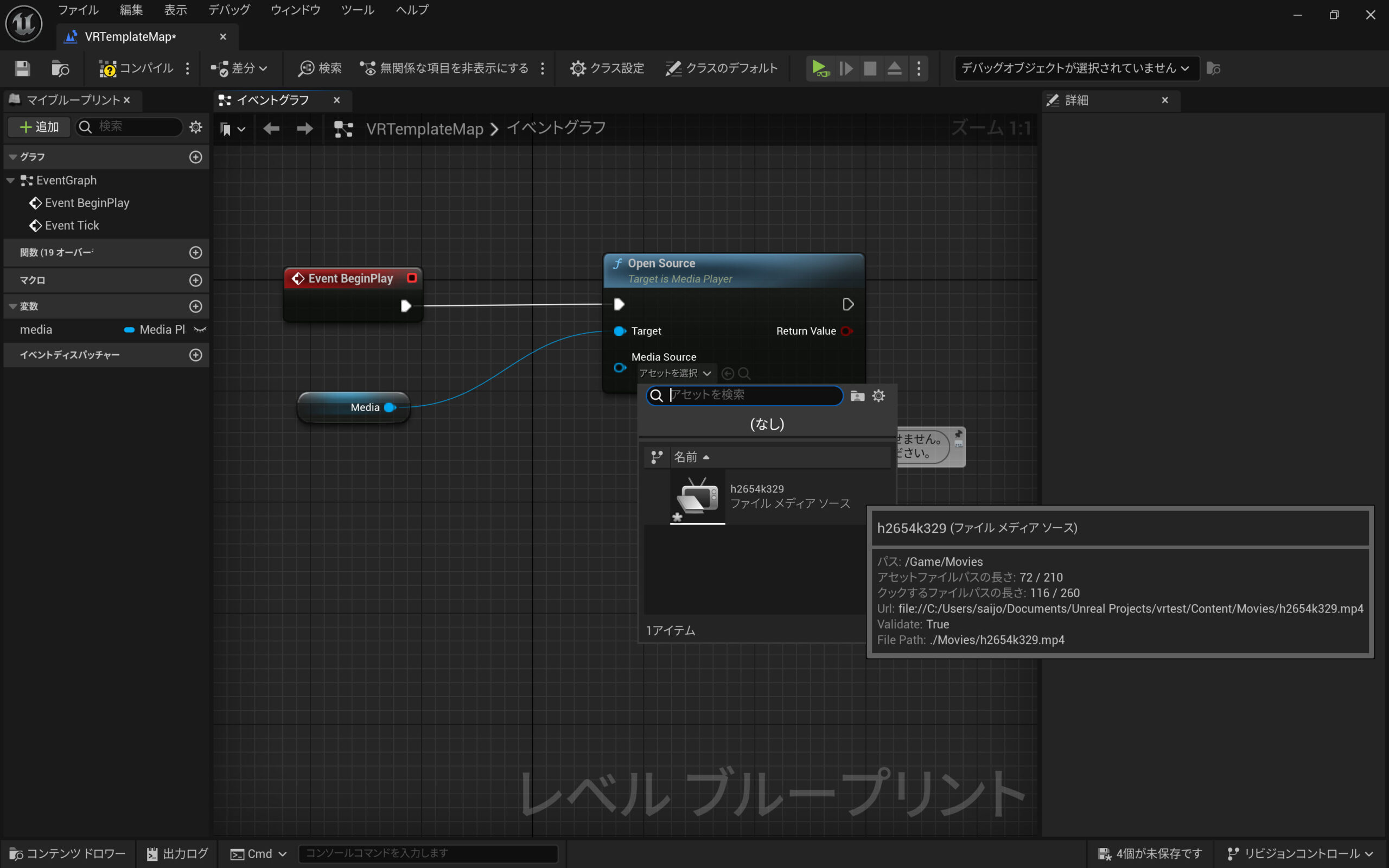
Task: Open the デバッグ menu
Action: coord(228,10)
